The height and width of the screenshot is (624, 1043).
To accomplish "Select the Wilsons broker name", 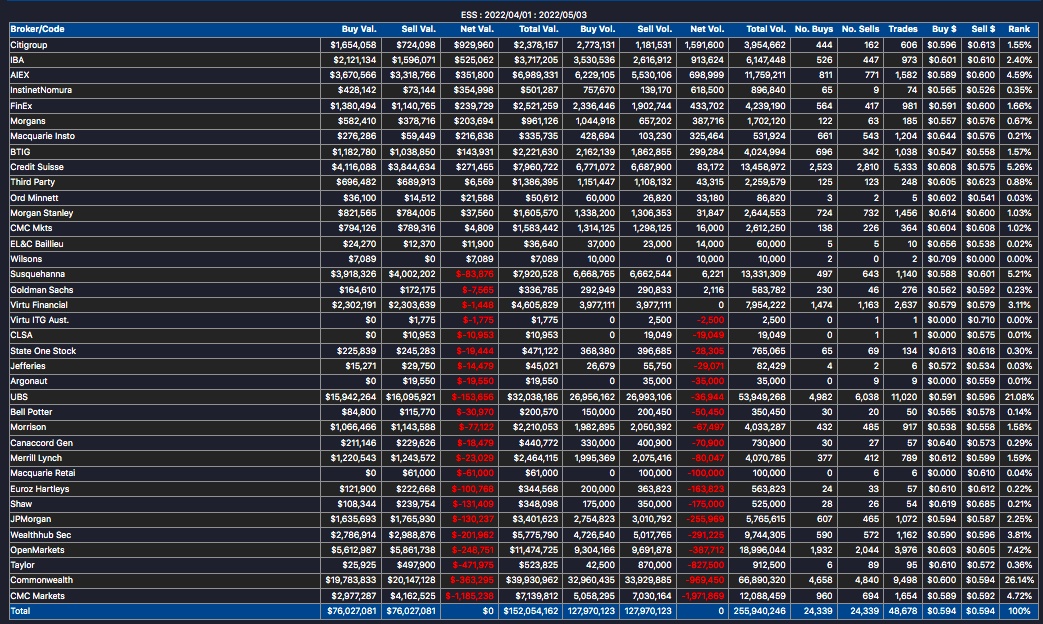I will pos(26,259).
